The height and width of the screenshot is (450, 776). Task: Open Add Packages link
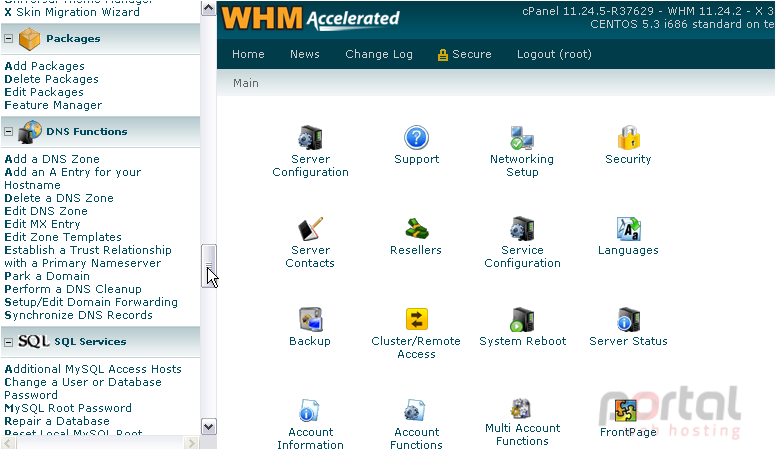(x=45, y=66)
